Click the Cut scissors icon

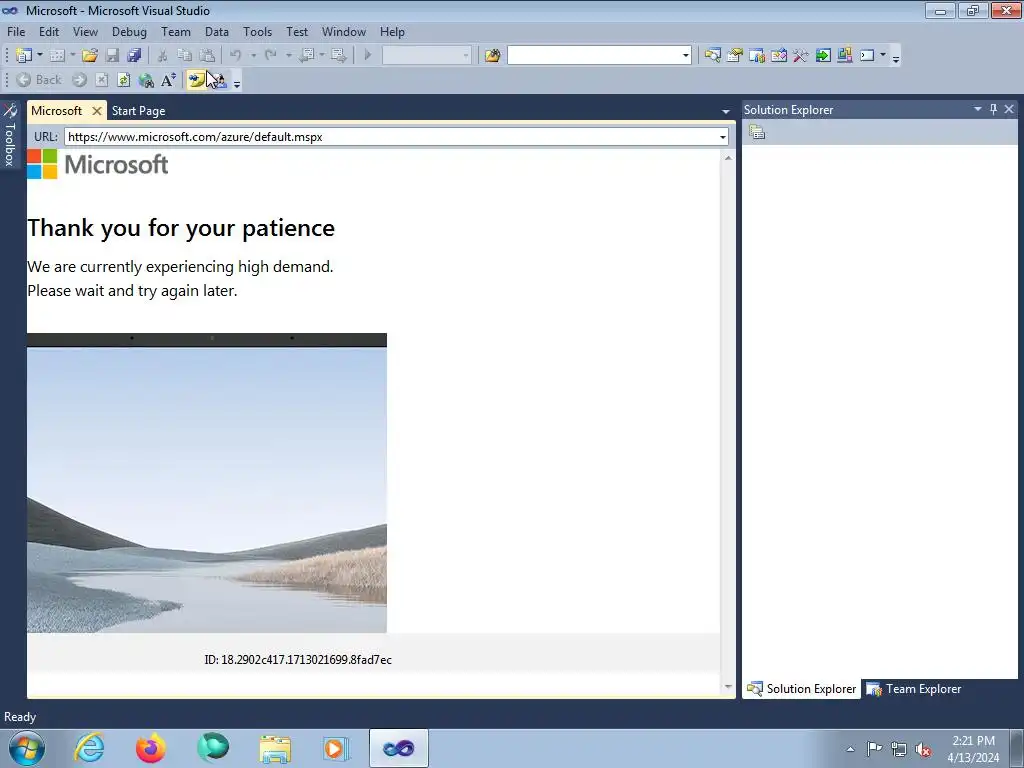pyautogui.click(x=163, y=56)
